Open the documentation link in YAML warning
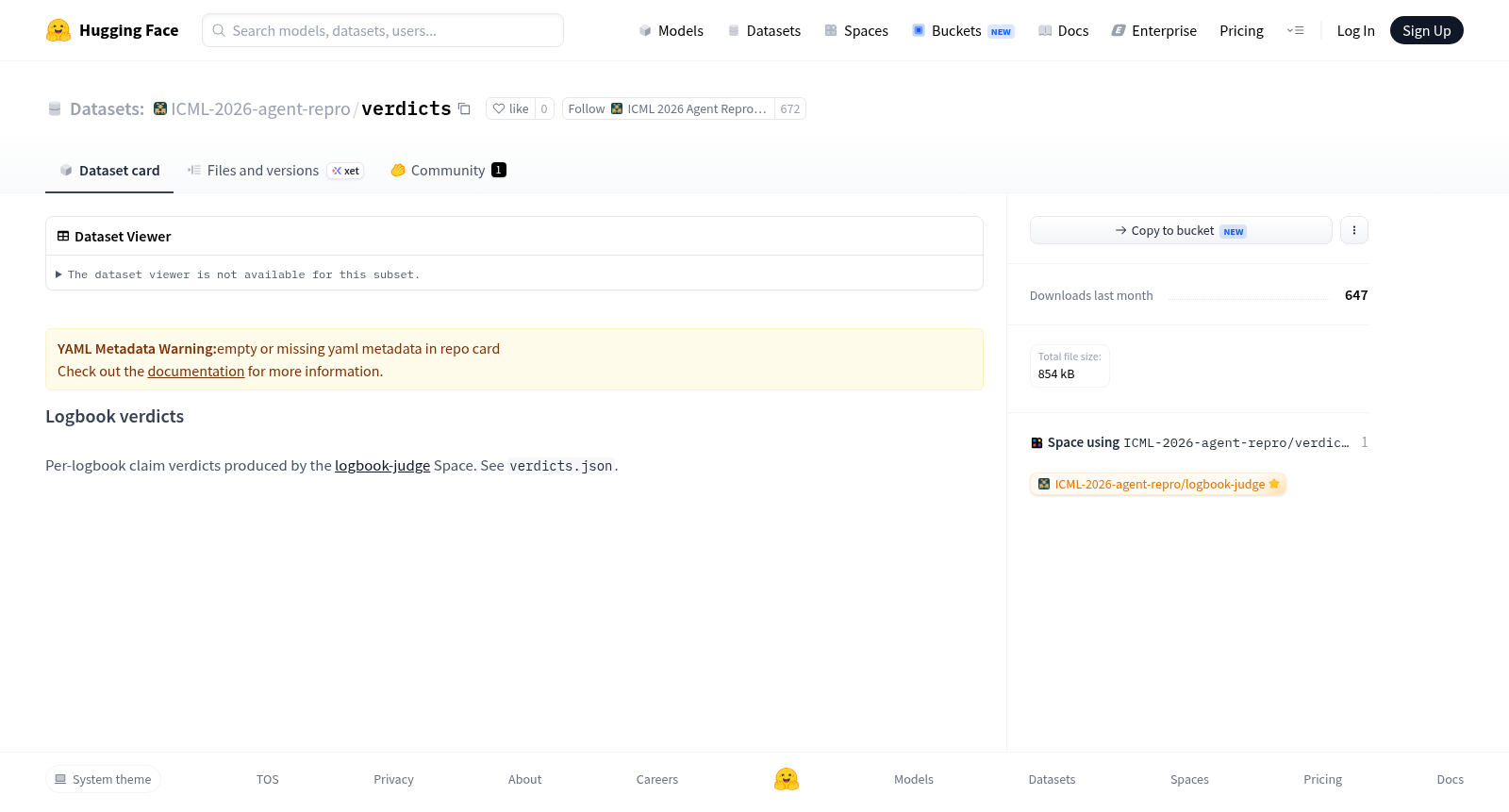1509x812 pixels. (x=196, y=372)
